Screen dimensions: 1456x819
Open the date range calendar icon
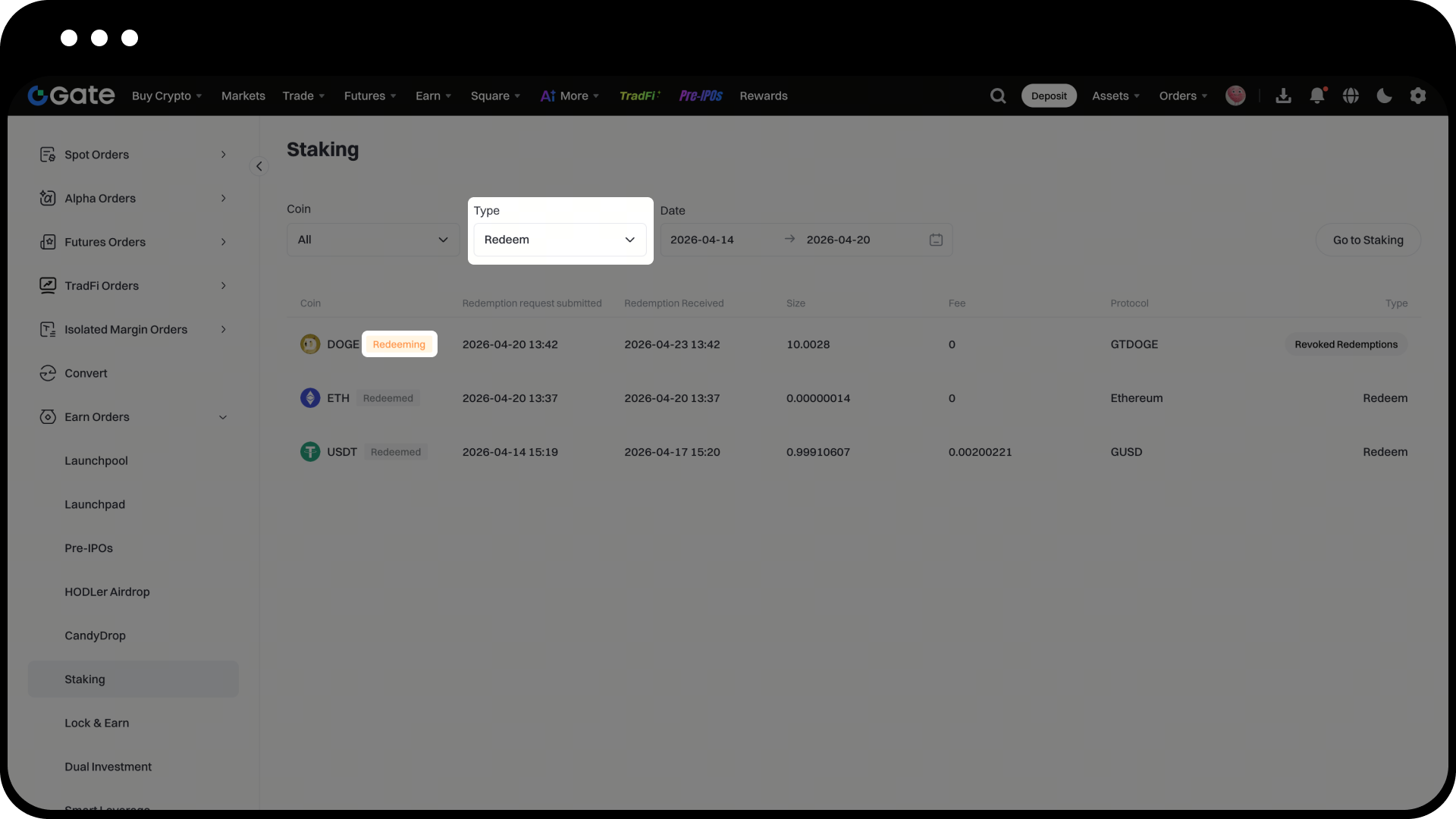point(936,240)
